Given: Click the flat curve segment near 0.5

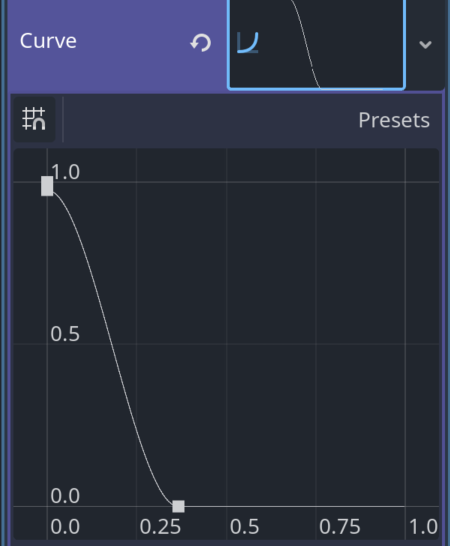Looking at the screenshot, I should pyautogui.click(x=226, y=506).
